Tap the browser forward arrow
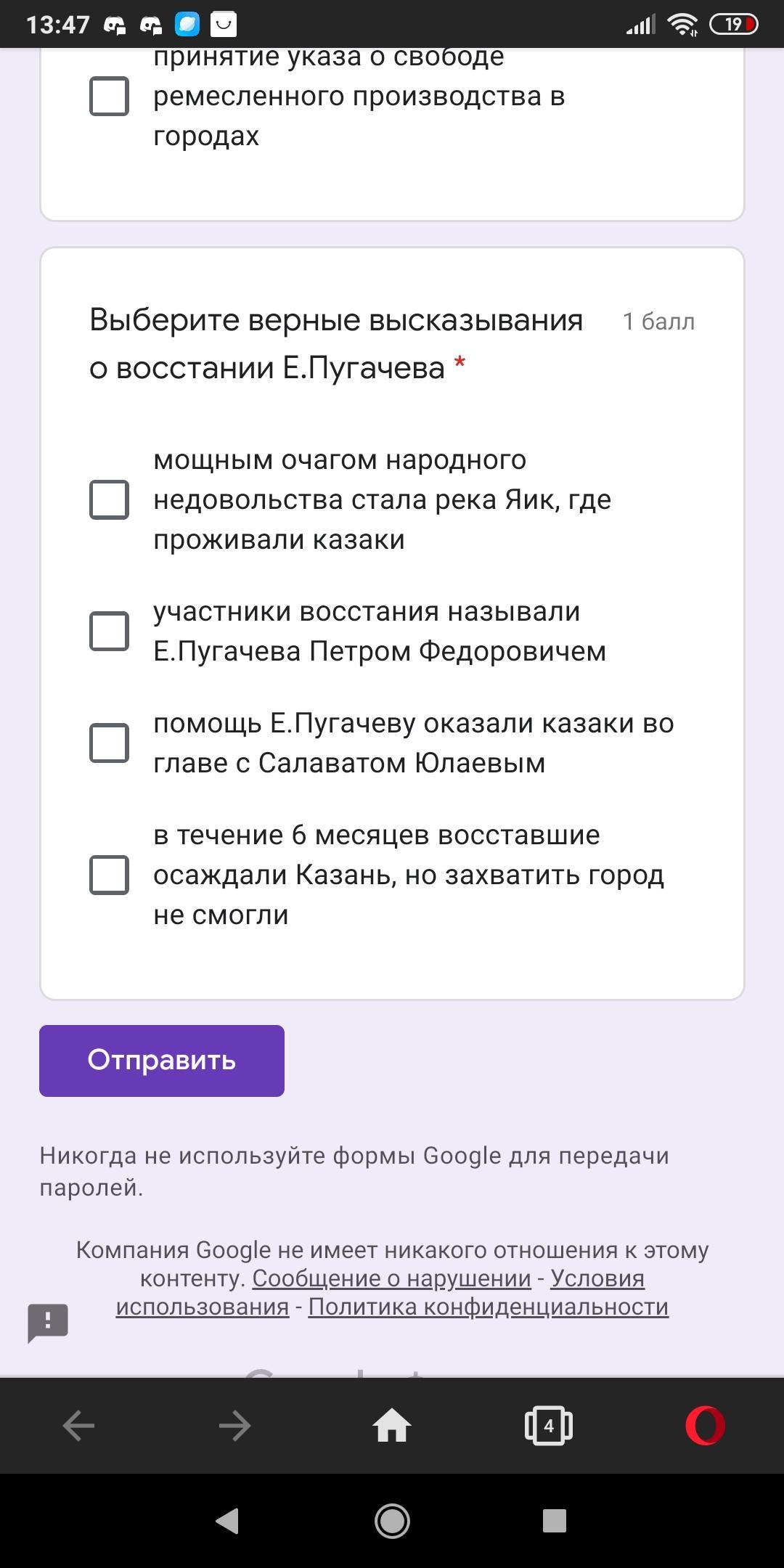The width and height of the screenshot is (784, 1568). [x=234, y=1426]
